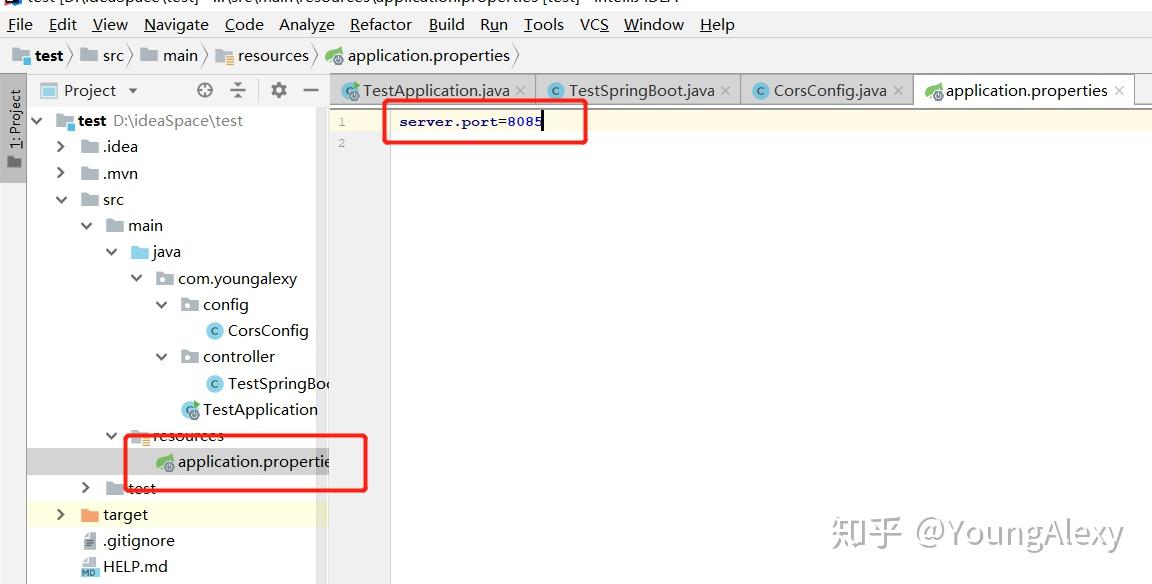Select the target folder in the tree
This screenshot has width=1152, height=584.
(126, 514)
